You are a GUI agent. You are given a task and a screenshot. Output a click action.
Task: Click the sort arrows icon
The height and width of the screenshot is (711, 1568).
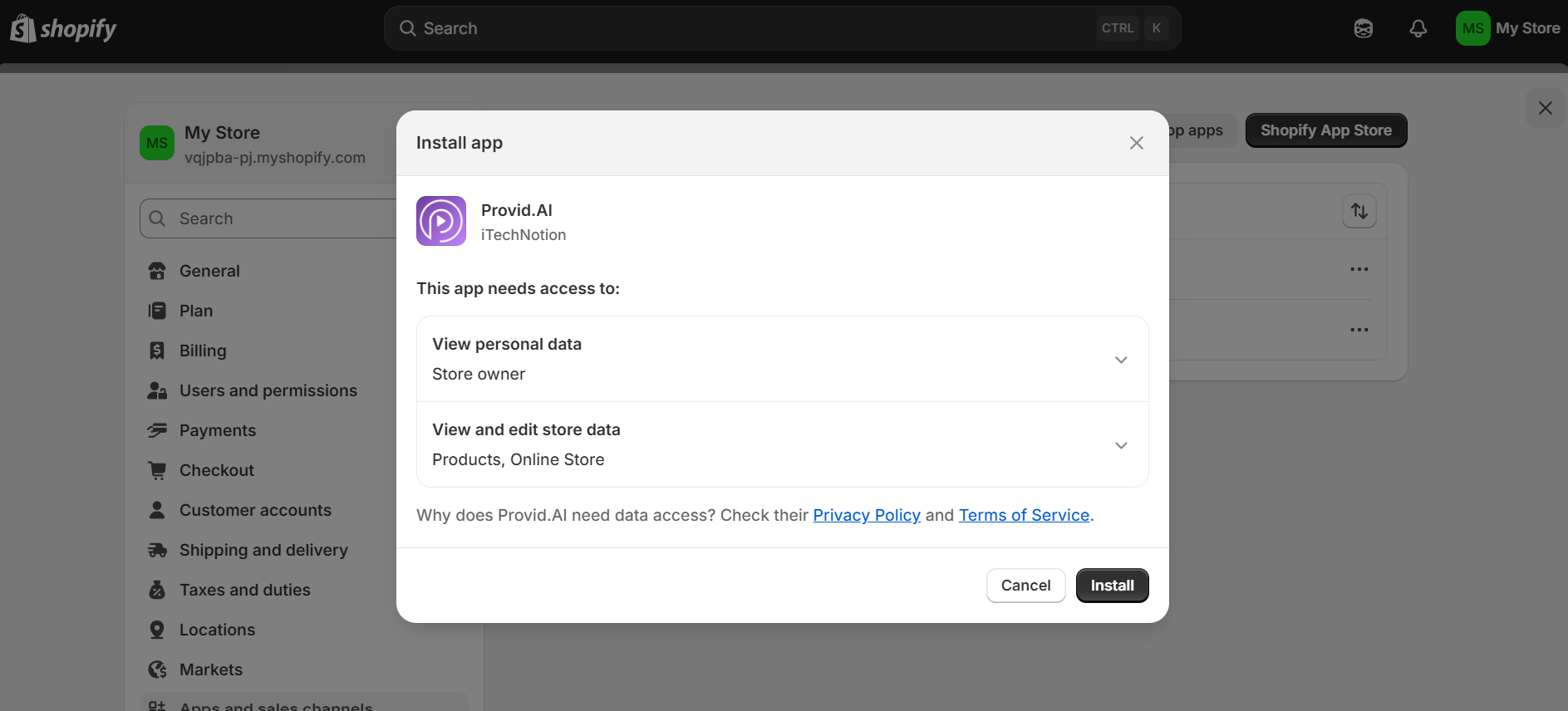[1359, 211]
